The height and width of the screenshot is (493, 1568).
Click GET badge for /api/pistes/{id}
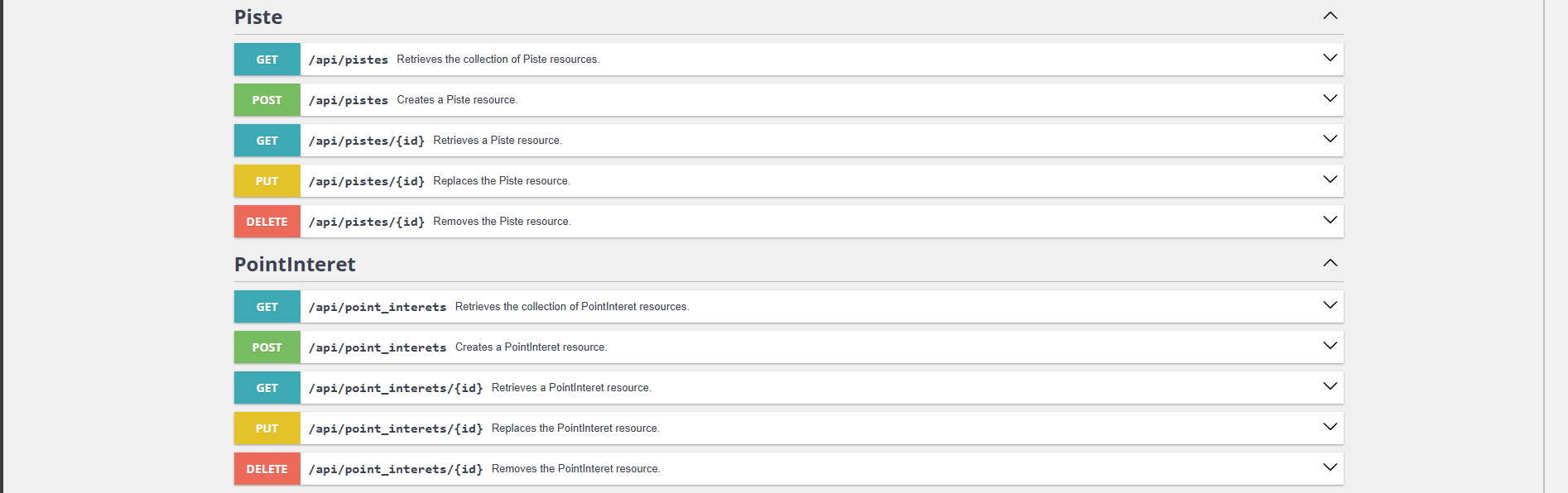point(267,141)
